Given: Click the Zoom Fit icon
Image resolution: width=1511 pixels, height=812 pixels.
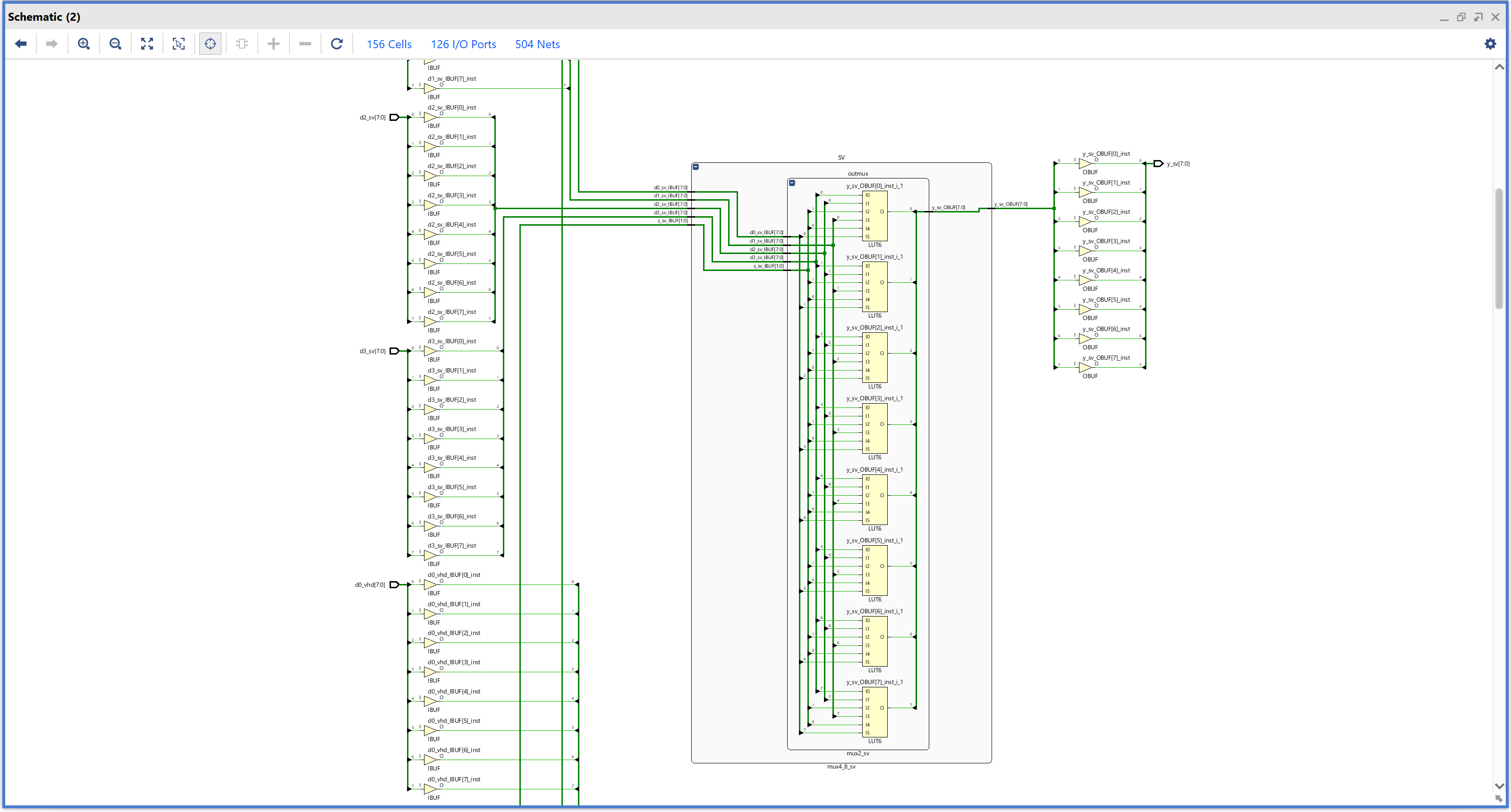Looking at the screenshot, I should click(x=147, y=44).
